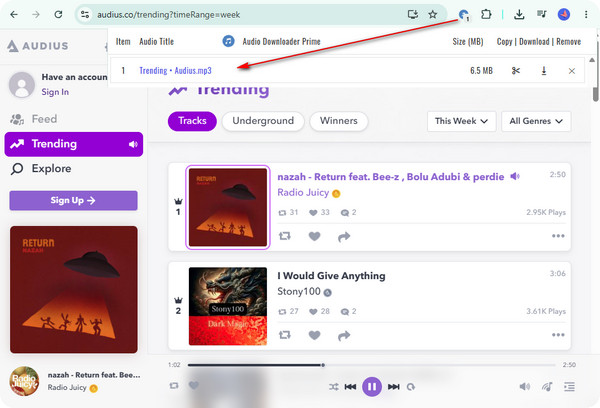Screen dimensions: 600x408
Task: Open nazah - Return feat. Bee-z track title
Action: coord(391,177)
